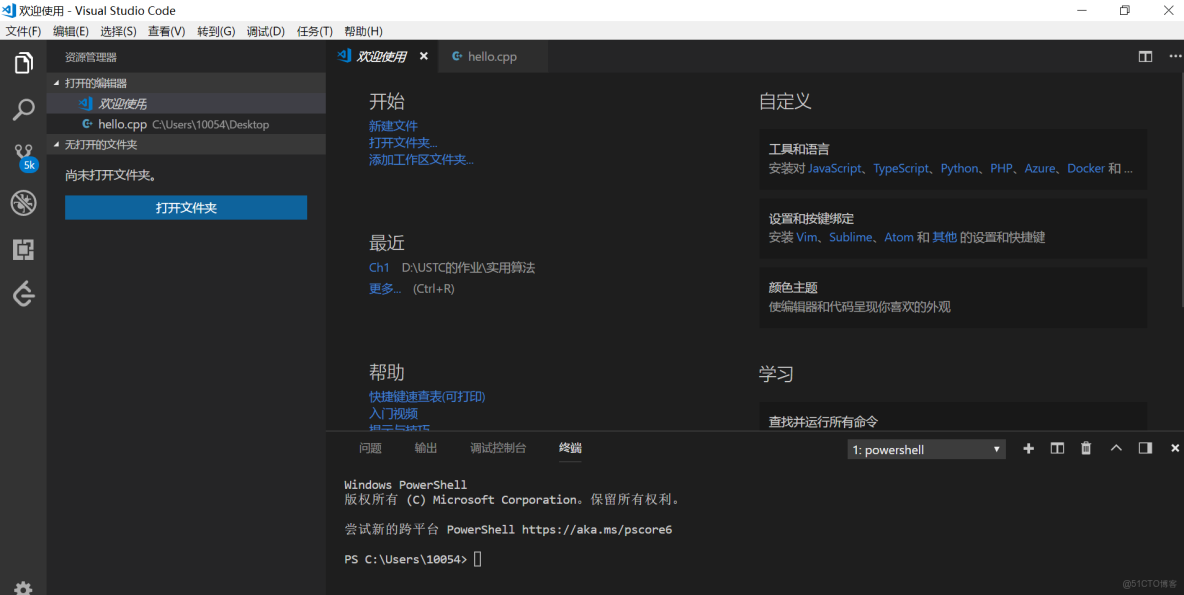Viewport: 1184px width, 595px height.
Task: Open the 调试(D) menu
Action: click(266, 31)
